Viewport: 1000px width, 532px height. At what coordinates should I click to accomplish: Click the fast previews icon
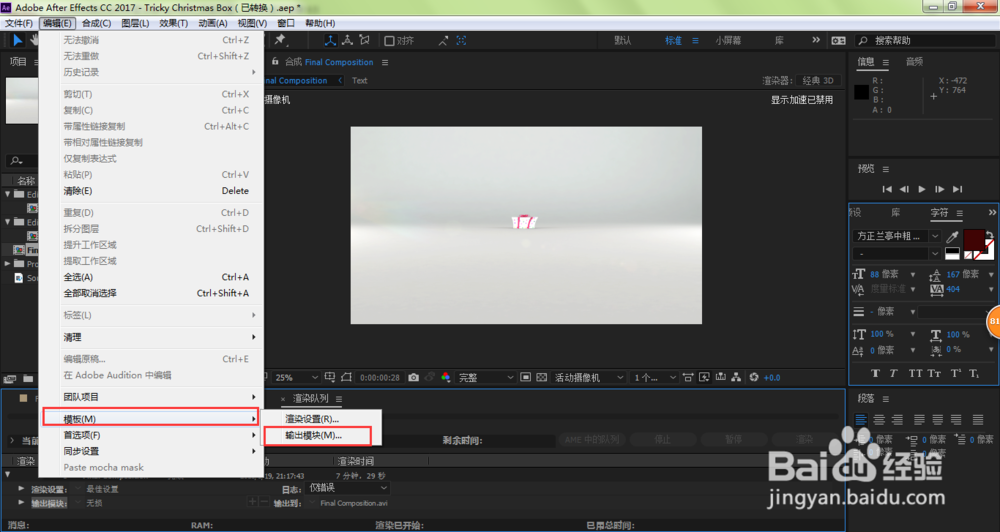[x=704, y=378]
